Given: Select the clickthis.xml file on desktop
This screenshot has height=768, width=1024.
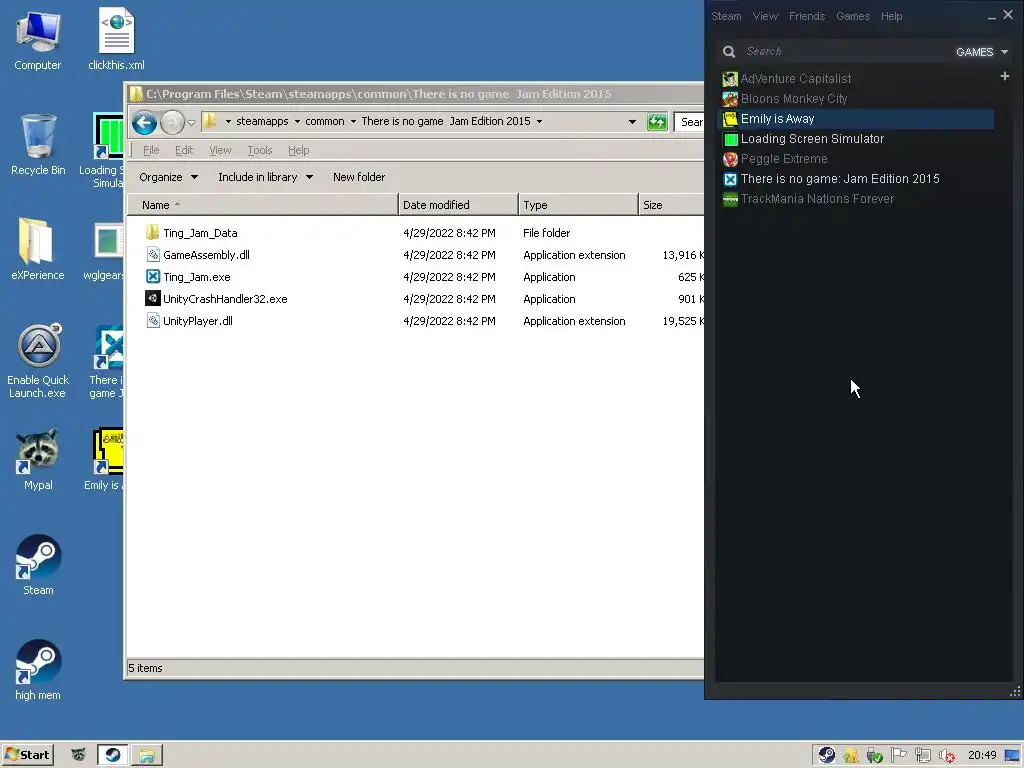Looking at the screenshot, I should click(116, 39).
